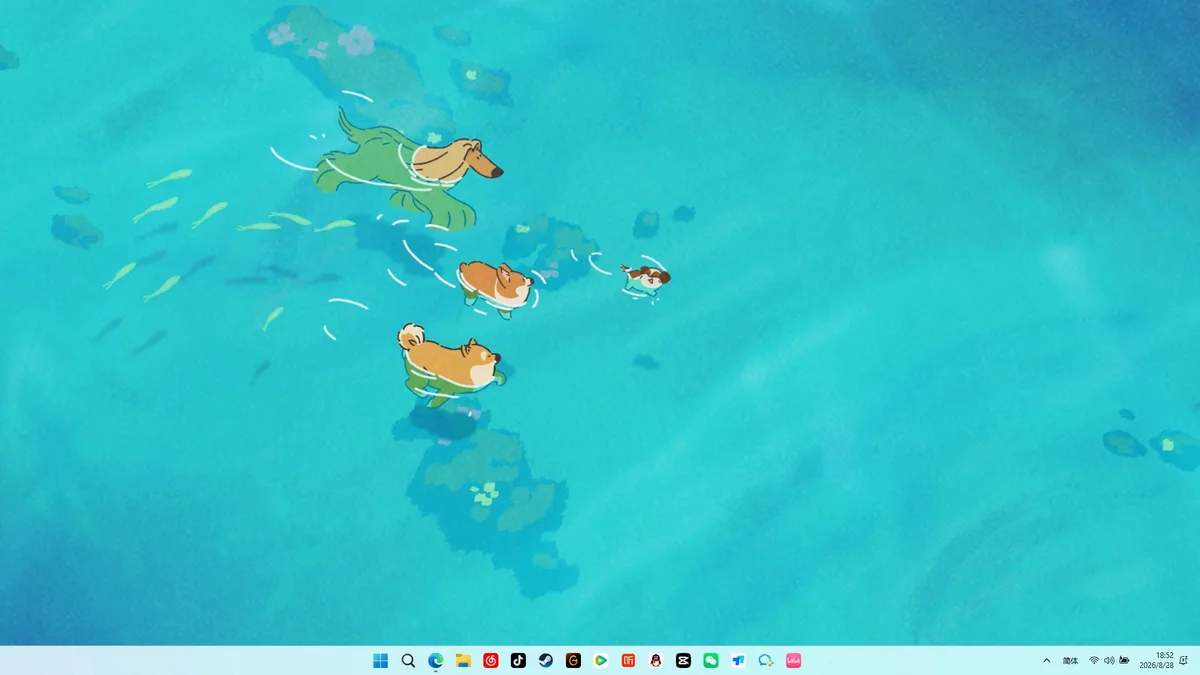Viewport: 1200px width, 675px height.
Task: Open taskbar Search magnifier
Action: pos(408,660)
